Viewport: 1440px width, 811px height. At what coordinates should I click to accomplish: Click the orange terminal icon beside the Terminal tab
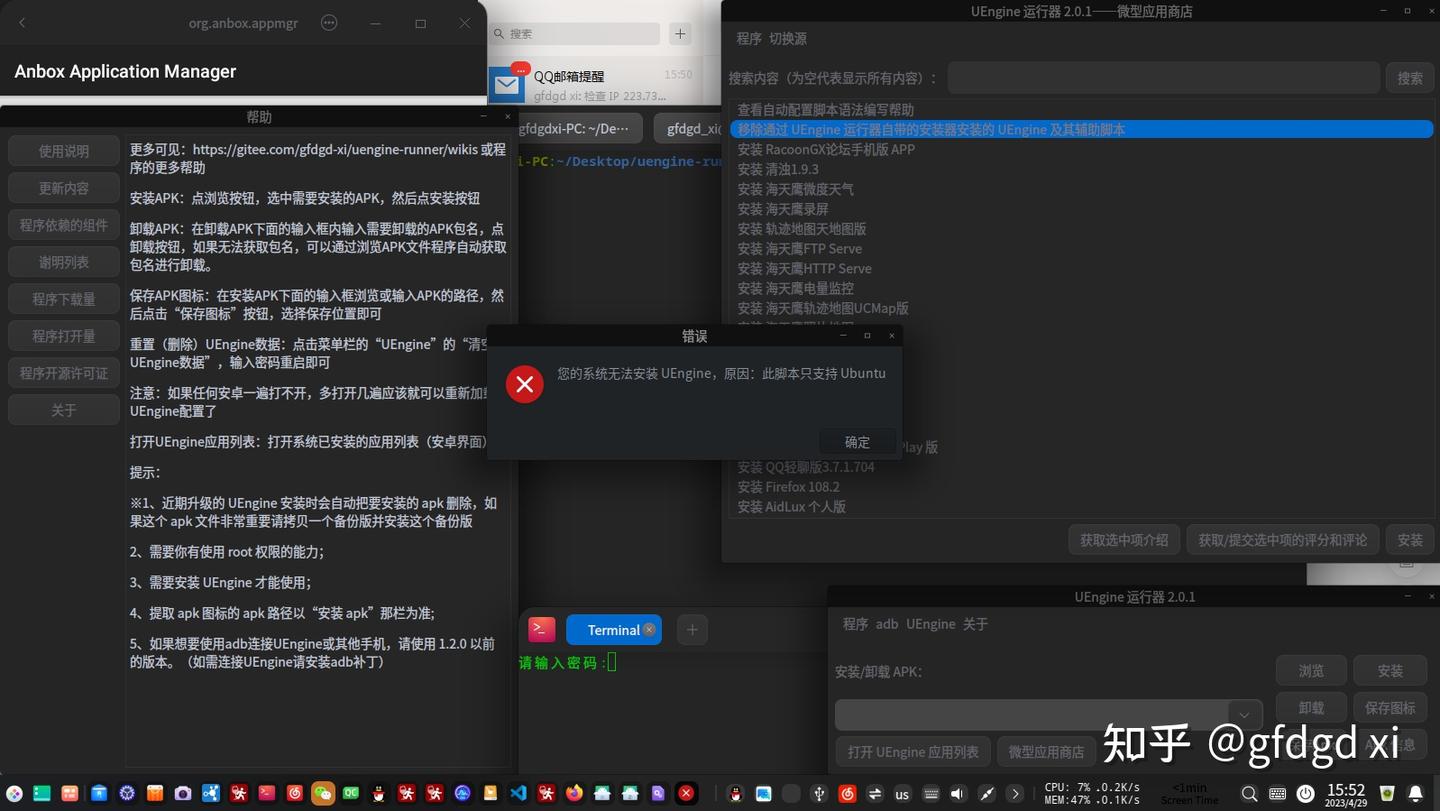541,629
